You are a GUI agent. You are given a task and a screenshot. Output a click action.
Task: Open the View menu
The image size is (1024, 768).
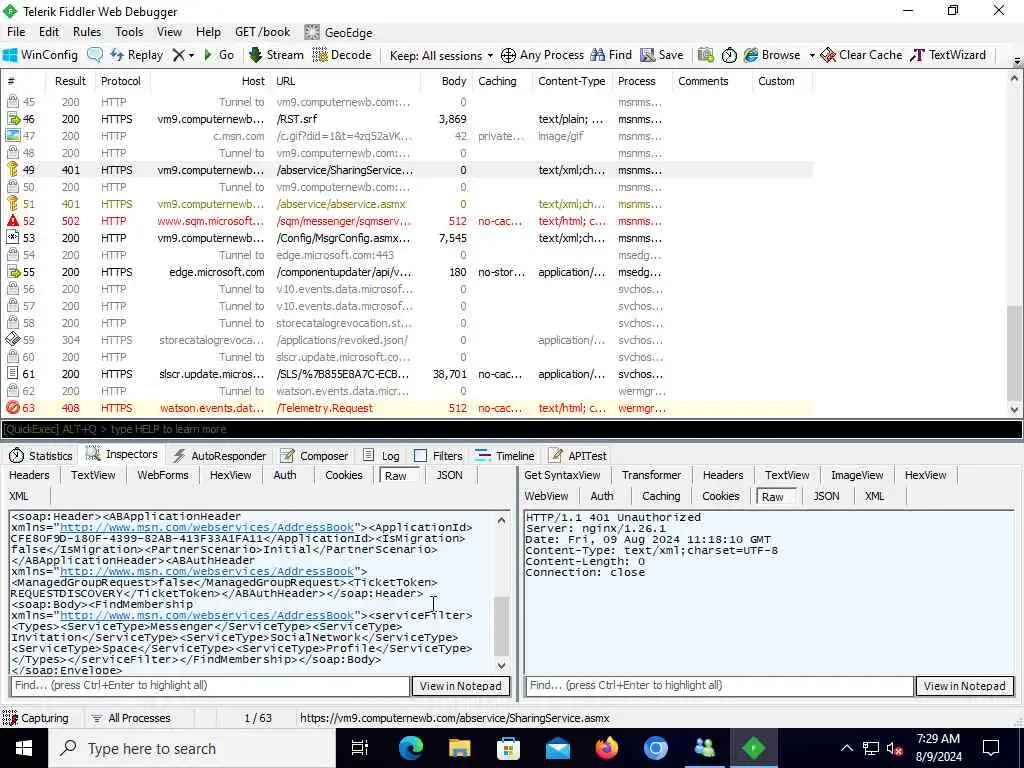pos(169,32)
